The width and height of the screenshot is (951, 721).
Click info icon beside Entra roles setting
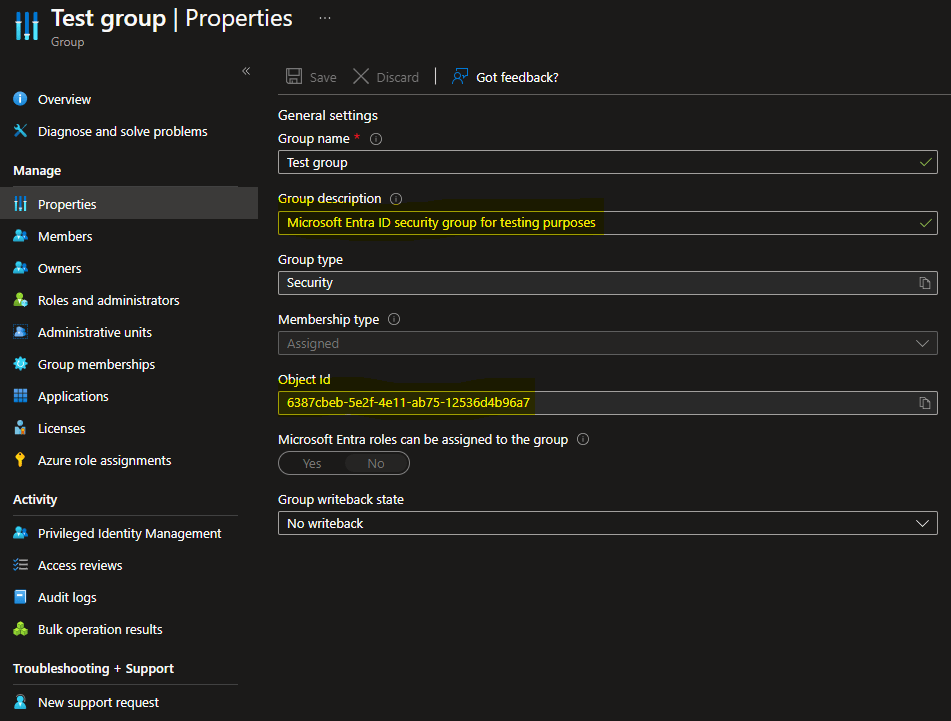(x=583, y=439)
